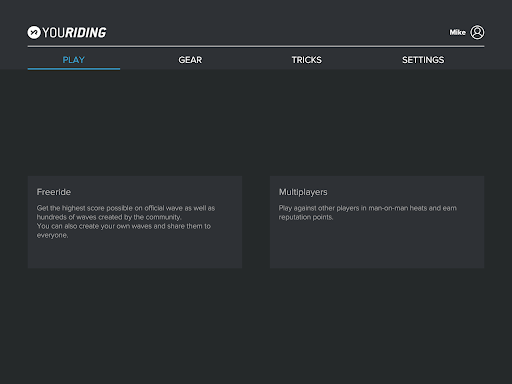This screenshot has height=384, width=512.
Task: Choose the Freeride game mode card
Action: 135,222
